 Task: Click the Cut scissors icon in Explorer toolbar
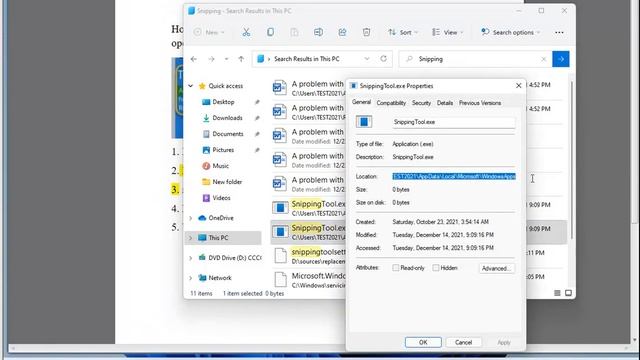[246, 32]
